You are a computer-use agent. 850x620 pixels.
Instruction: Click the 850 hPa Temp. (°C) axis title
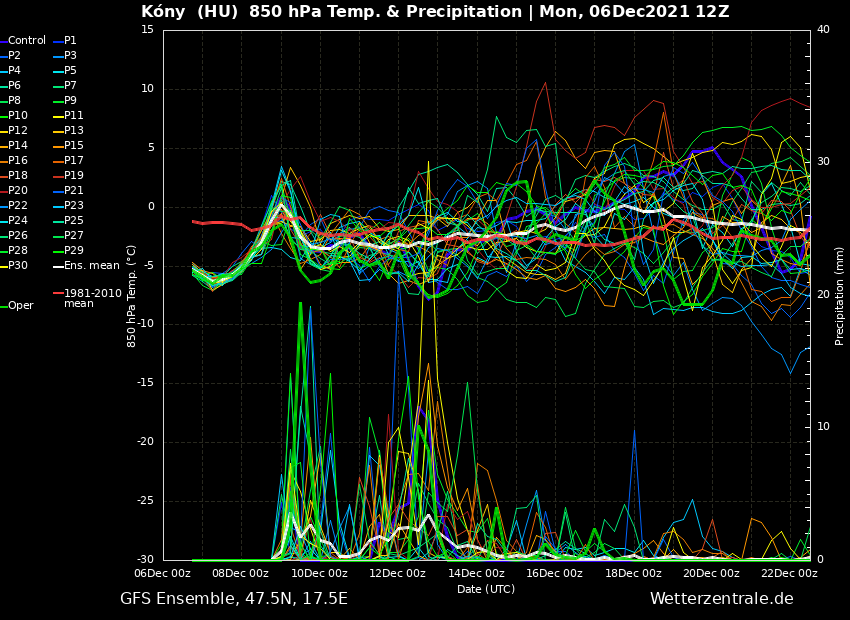point(132,295)
